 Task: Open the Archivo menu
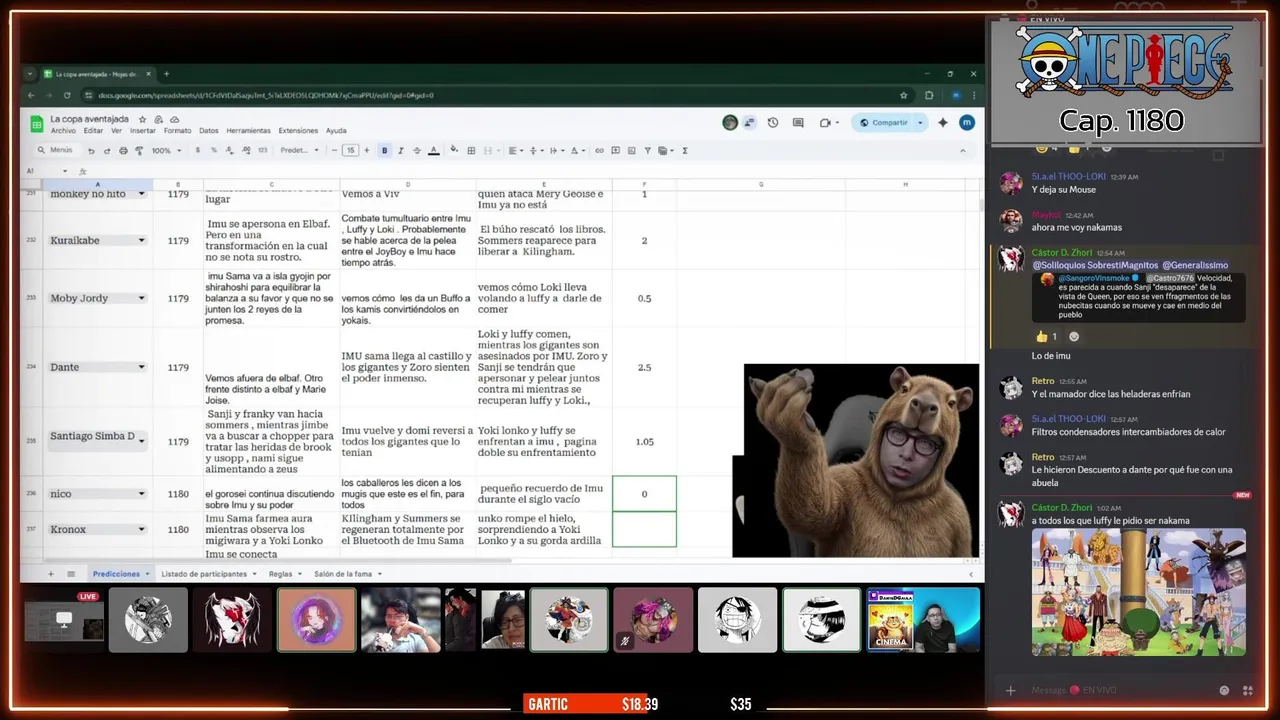click(x=63, y=131)
